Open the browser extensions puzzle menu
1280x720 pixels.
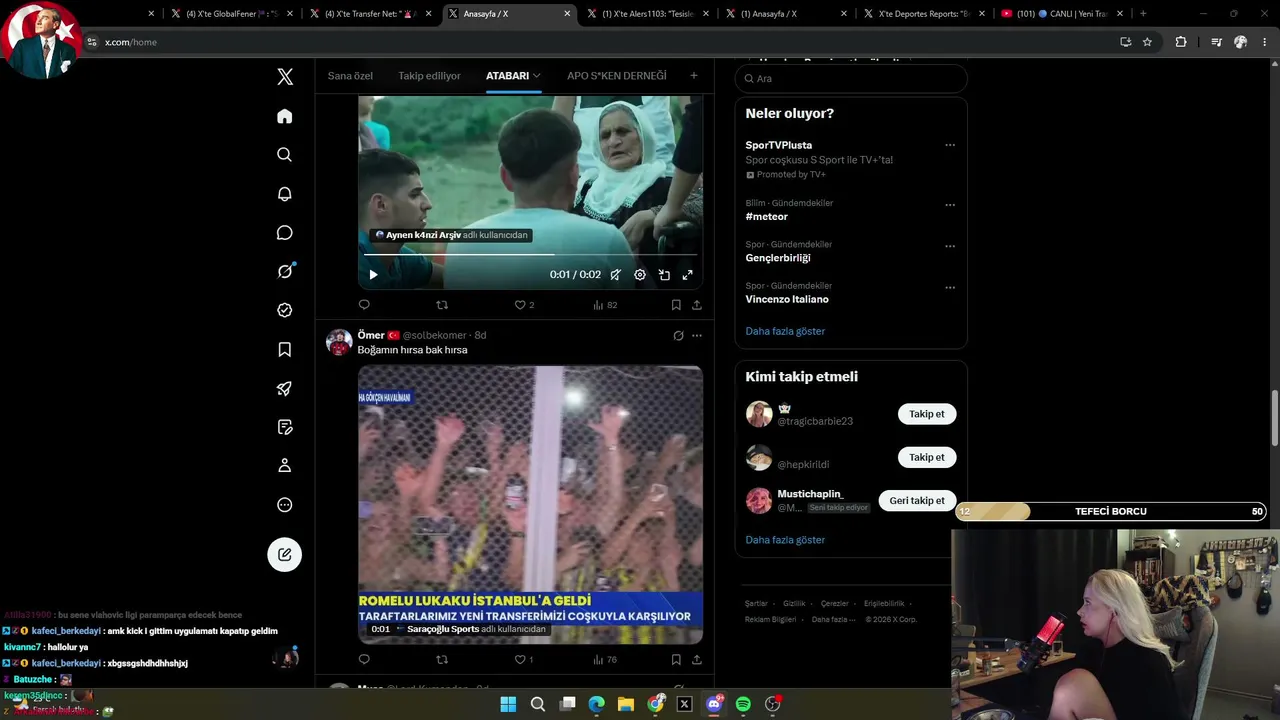1181,42
